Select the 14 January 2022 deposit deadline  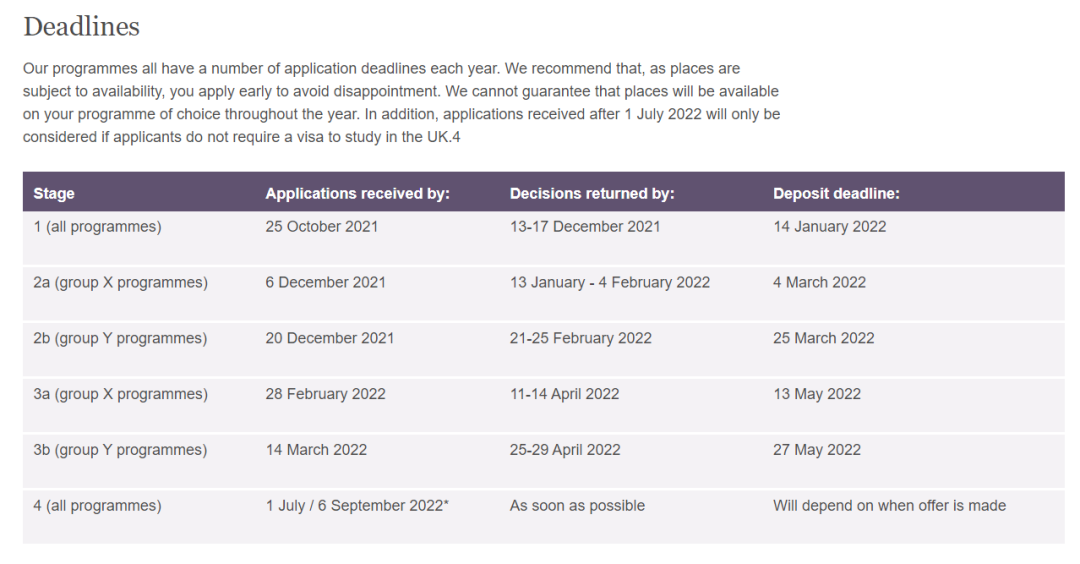829,227
